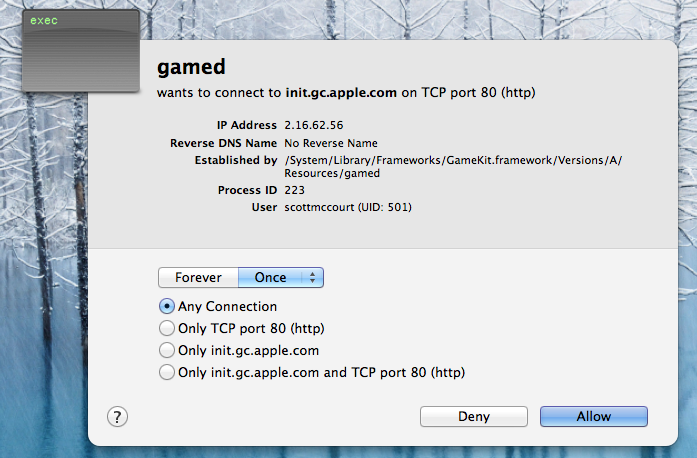
Task: Click the Reverse DNS Name label
Action: (x=224, y=143)
